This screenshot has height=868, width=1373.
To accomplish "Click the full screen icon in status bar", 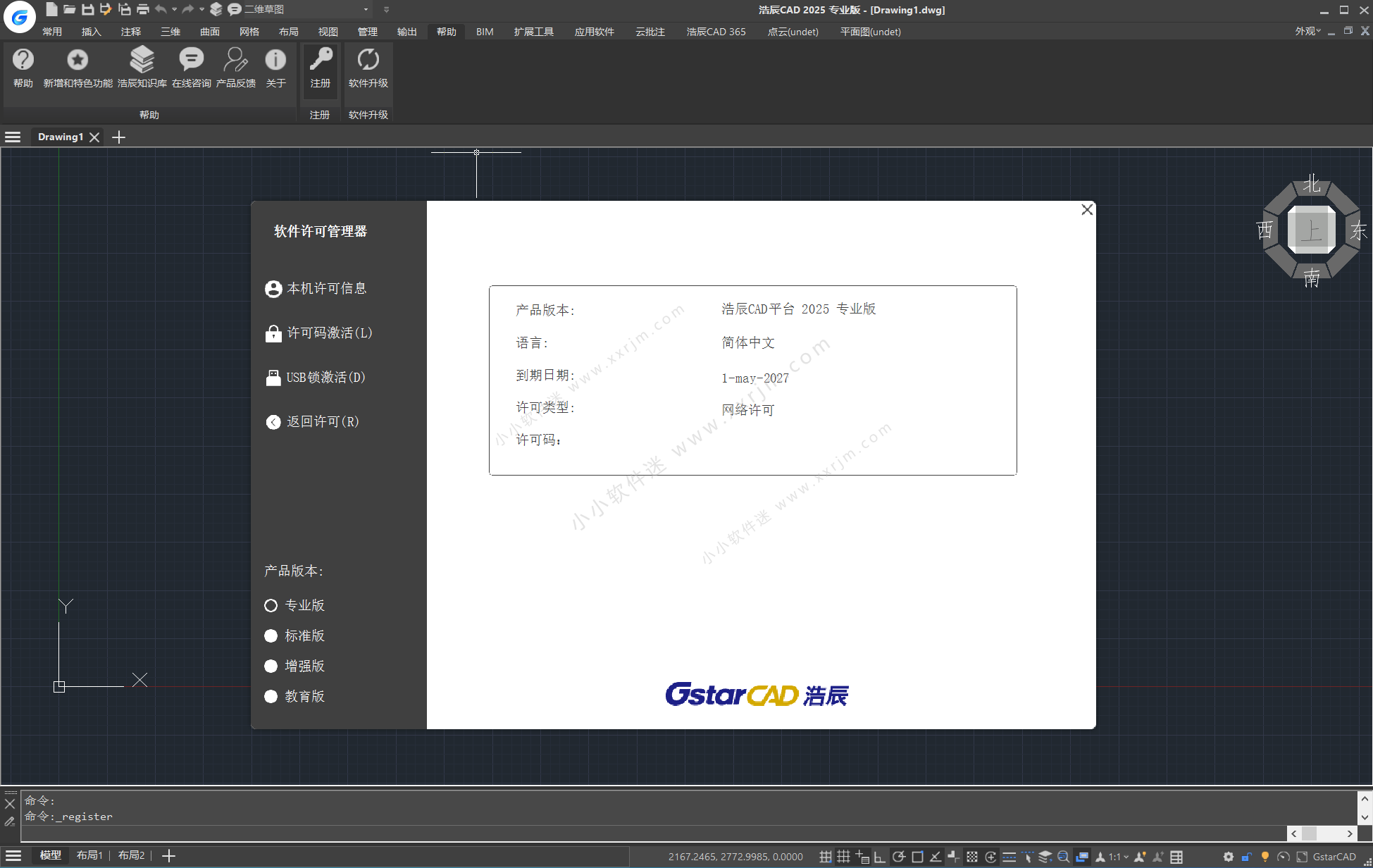I will (1302, 857).
